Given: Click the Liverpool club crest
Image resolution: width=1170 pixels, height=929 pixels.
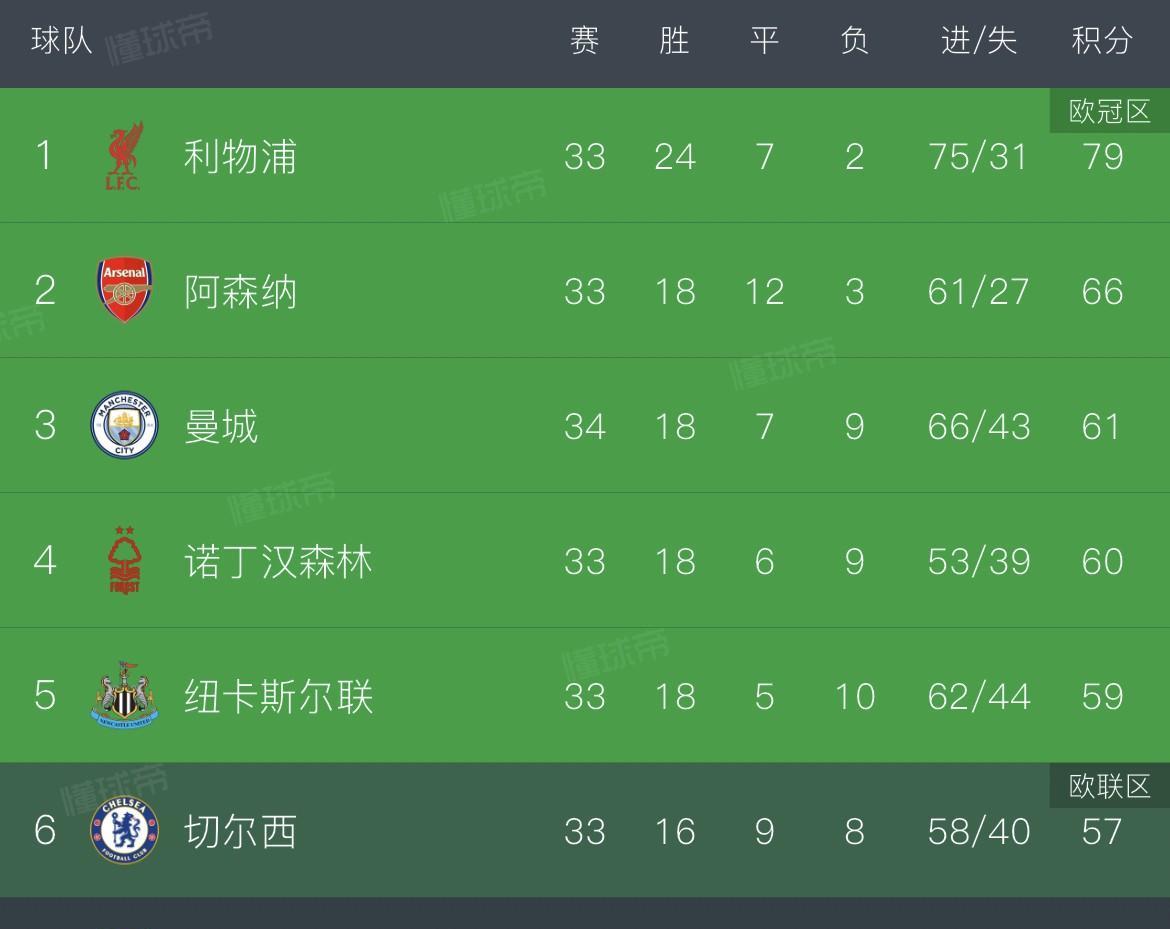Looking at the screenshot, I should (x=124, y=156).
